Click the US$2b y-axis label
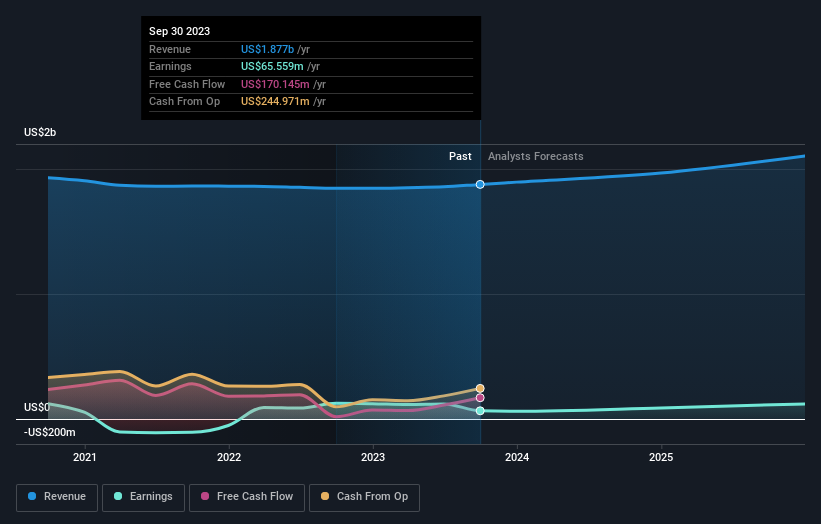The height and width of the screenshot is (524, 821). (40, 132)
